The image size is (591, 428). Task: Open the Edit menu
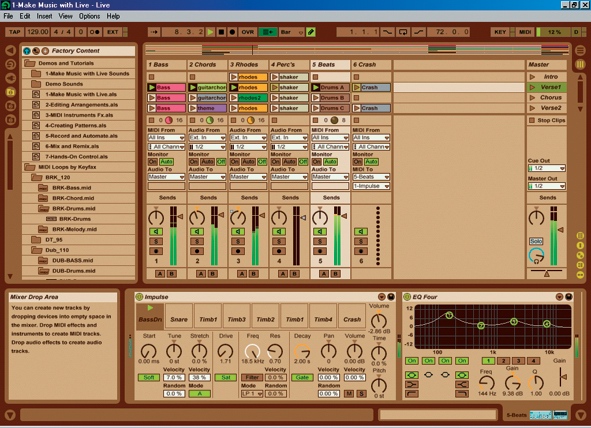click(x=25, y=16)
